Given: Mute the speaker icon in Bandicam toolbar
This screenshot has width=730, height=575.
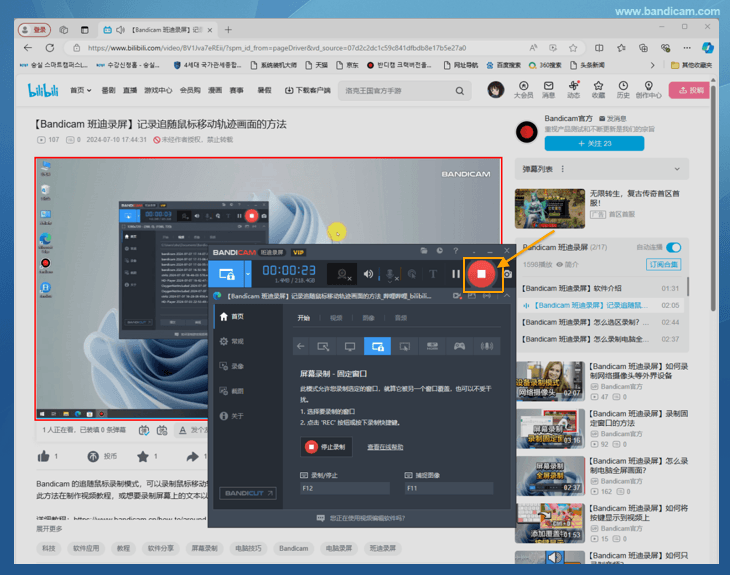Looking at the screenshot, I should [x=368, y=274].
